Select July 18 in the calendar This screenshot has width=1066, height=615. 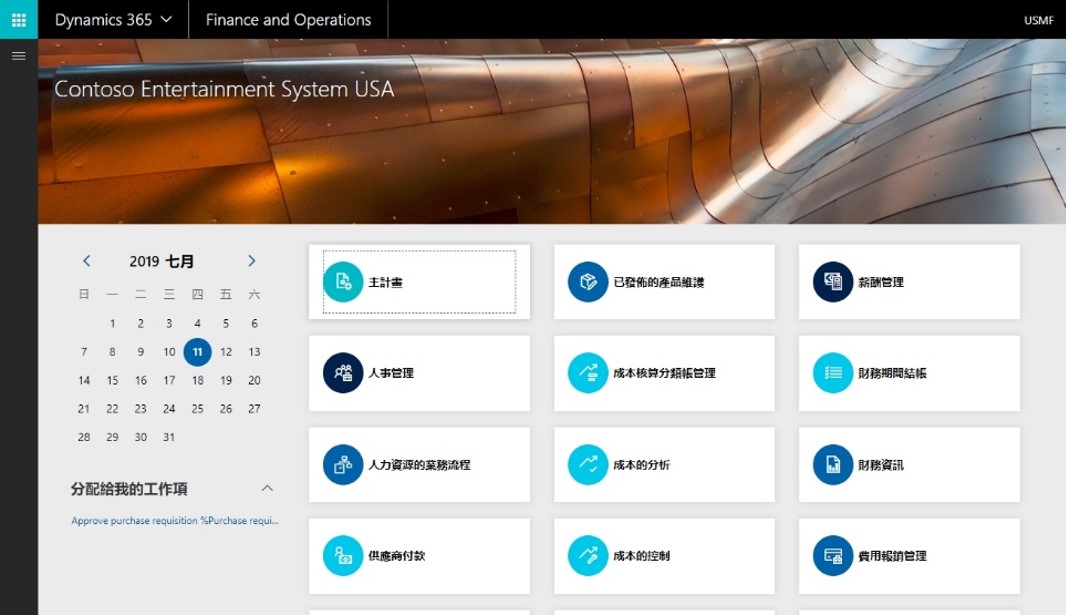point(197,380)
